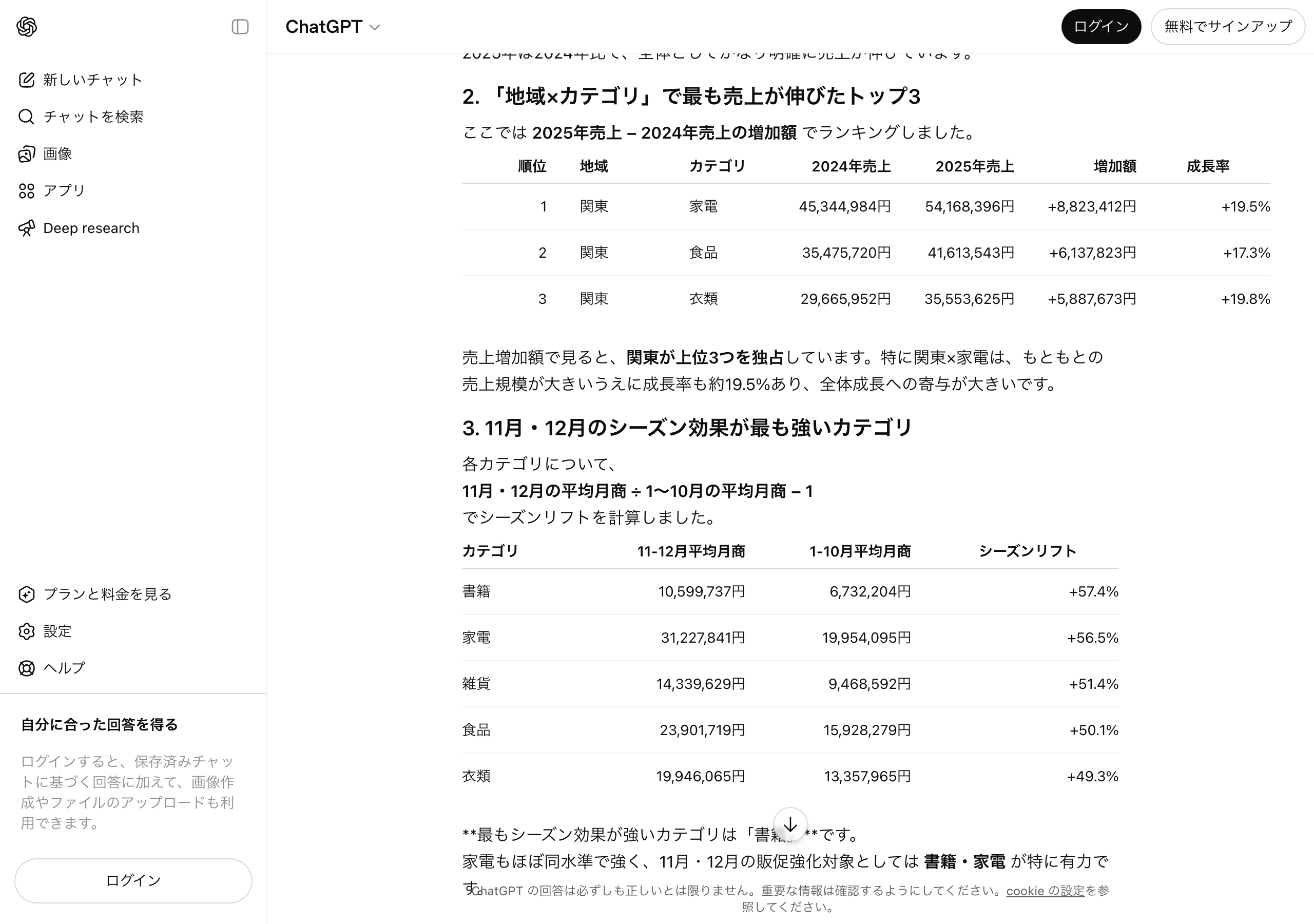Click the ChatGPT logo icon
Viewport: 1314px width, 924px height.
pos(26,26)
